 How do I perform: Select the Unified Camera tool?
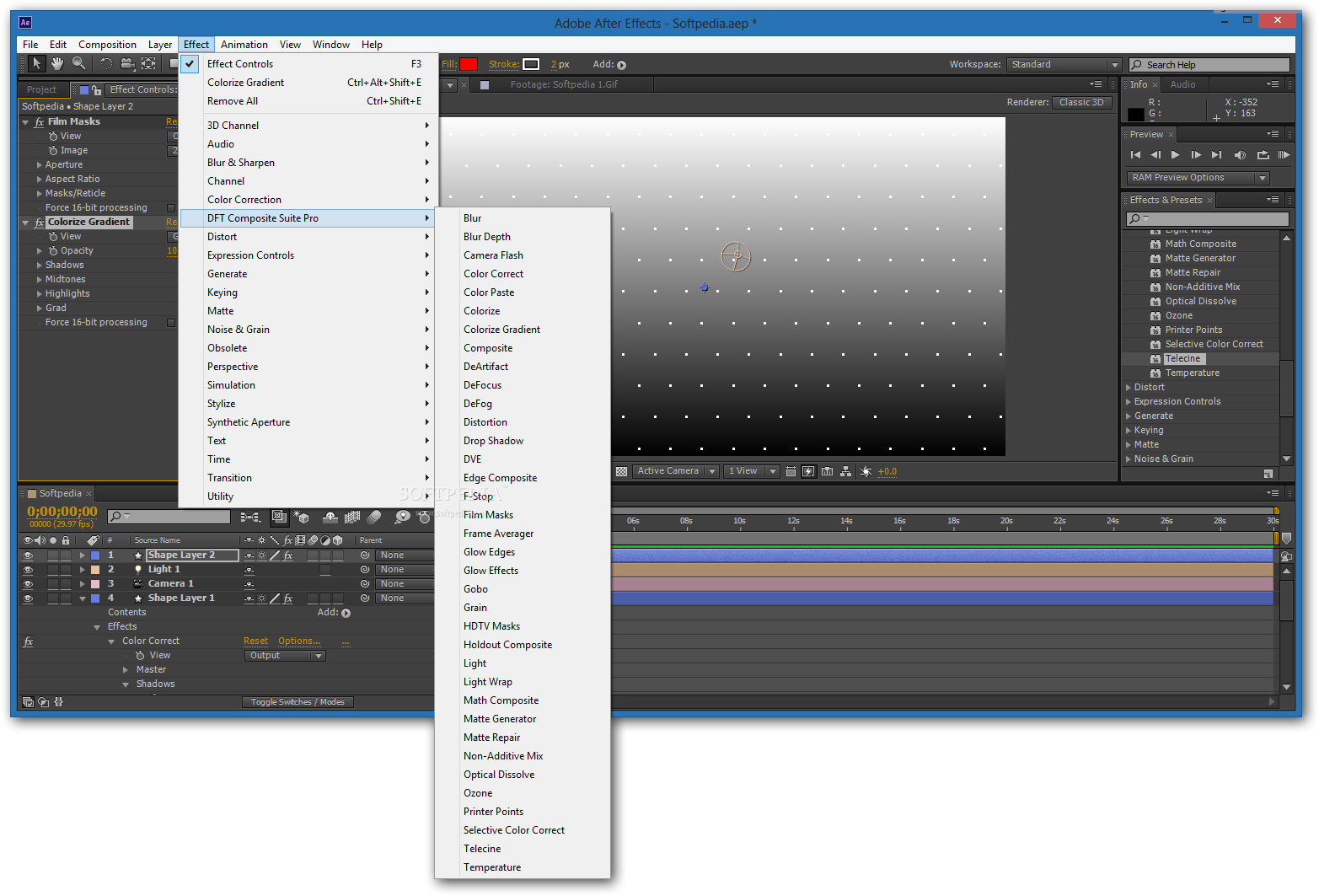[x=127, y=64]
